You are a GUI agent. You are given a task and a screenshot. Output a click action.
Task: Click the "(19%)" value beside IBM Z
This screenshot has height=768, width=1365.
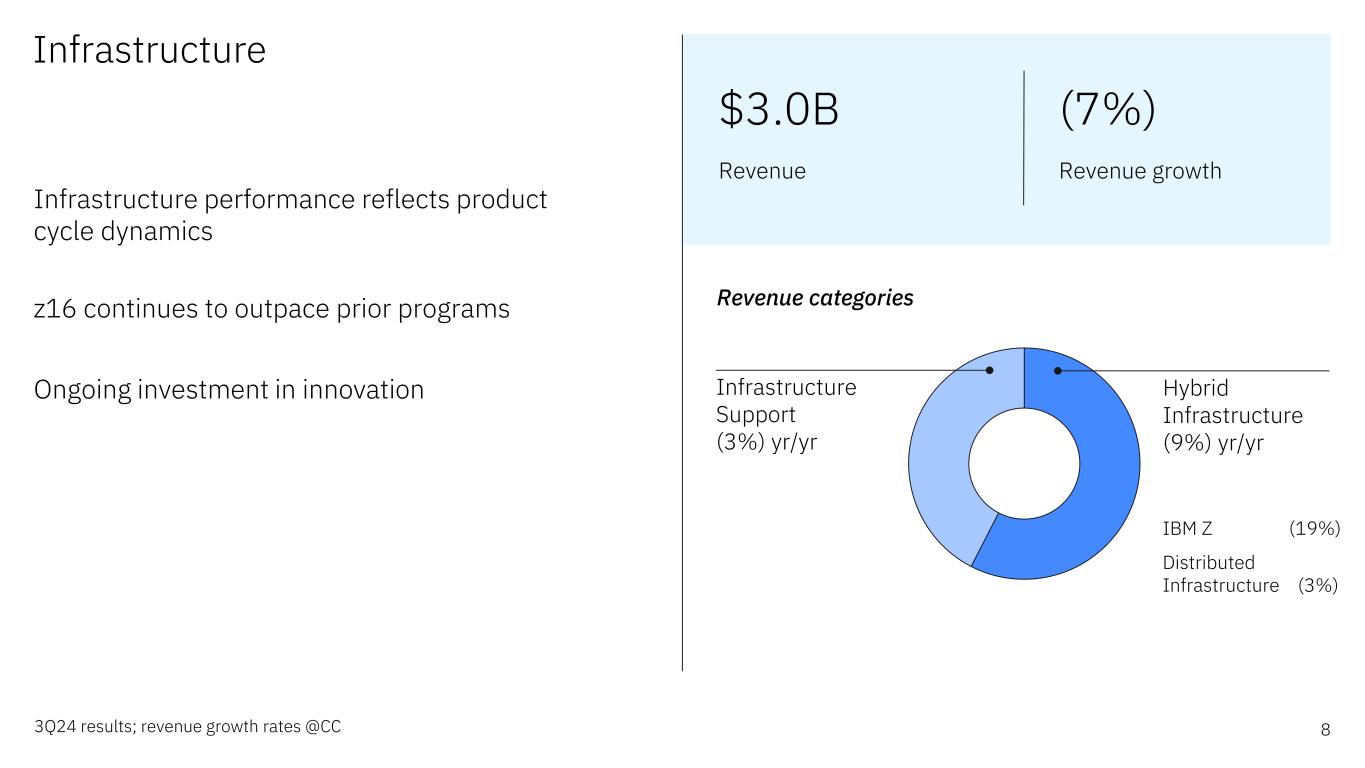pos(1313,528)
